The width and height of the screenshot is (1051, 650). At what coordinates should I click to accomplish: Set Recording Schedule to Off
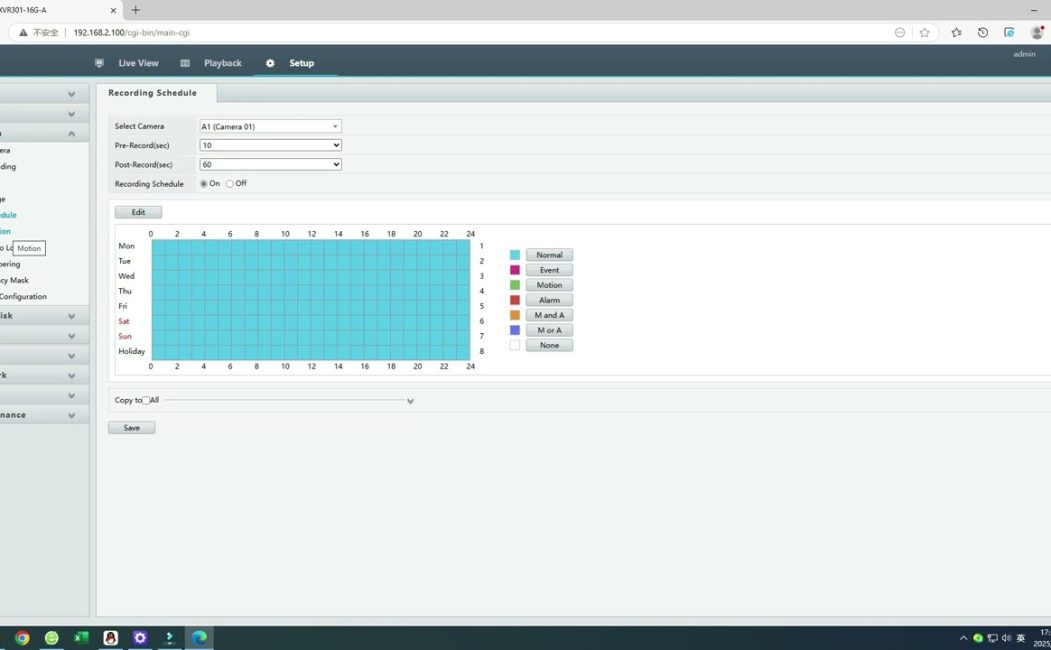coord(230,184)
